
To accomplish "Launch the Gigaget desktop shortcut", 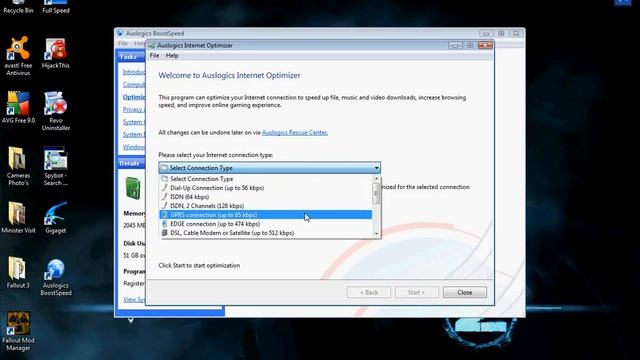I will (56, 217).
